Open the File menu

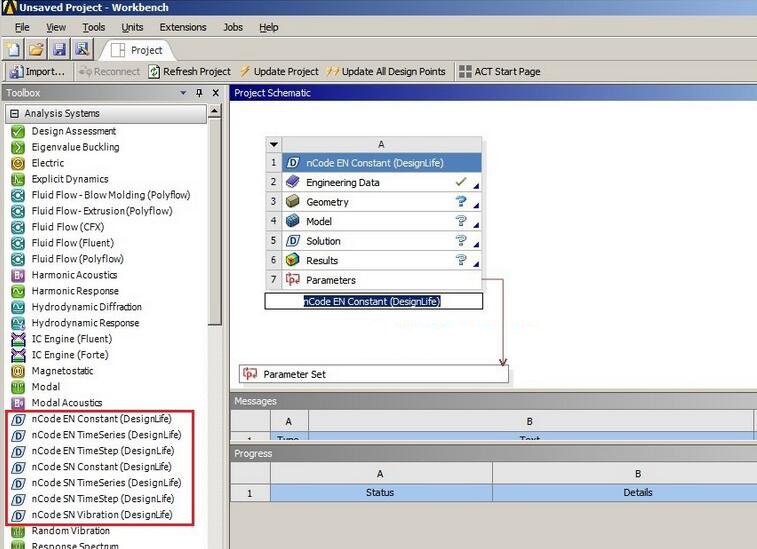coord(22,28)
